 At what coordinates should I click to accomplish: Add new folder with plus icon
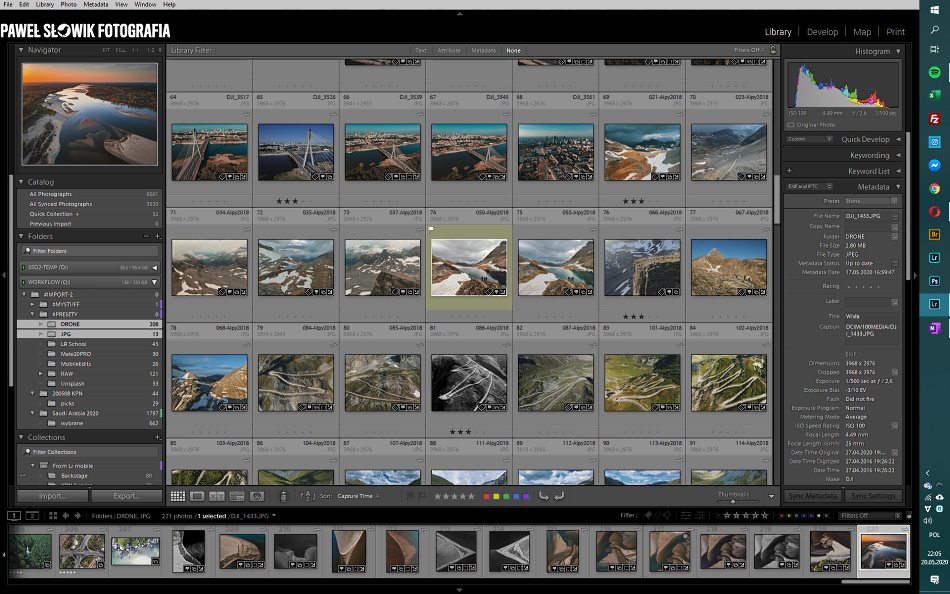158,236
